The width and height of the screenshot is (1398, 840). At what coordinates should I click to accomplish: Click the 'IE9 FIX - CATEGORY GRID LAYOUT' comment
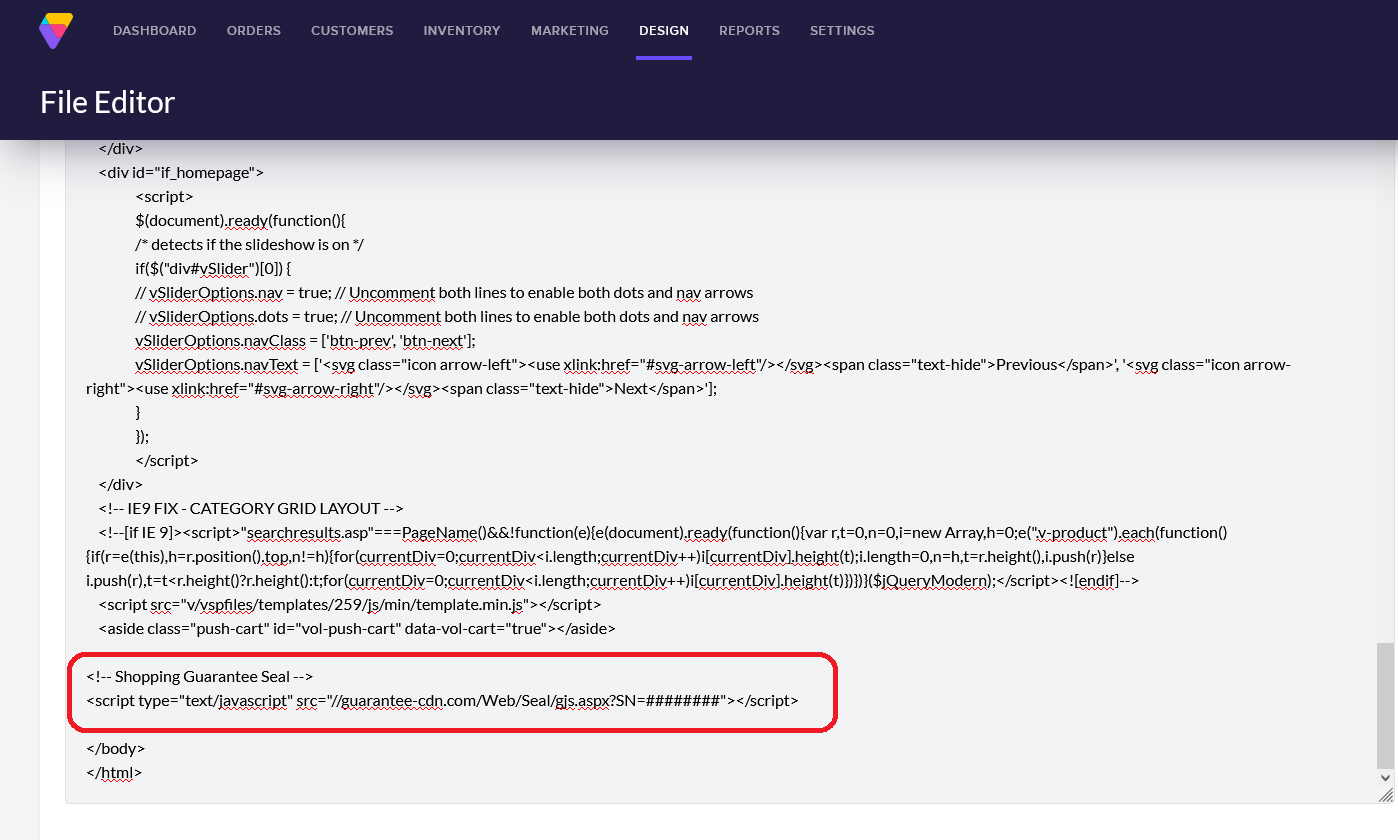251,509
